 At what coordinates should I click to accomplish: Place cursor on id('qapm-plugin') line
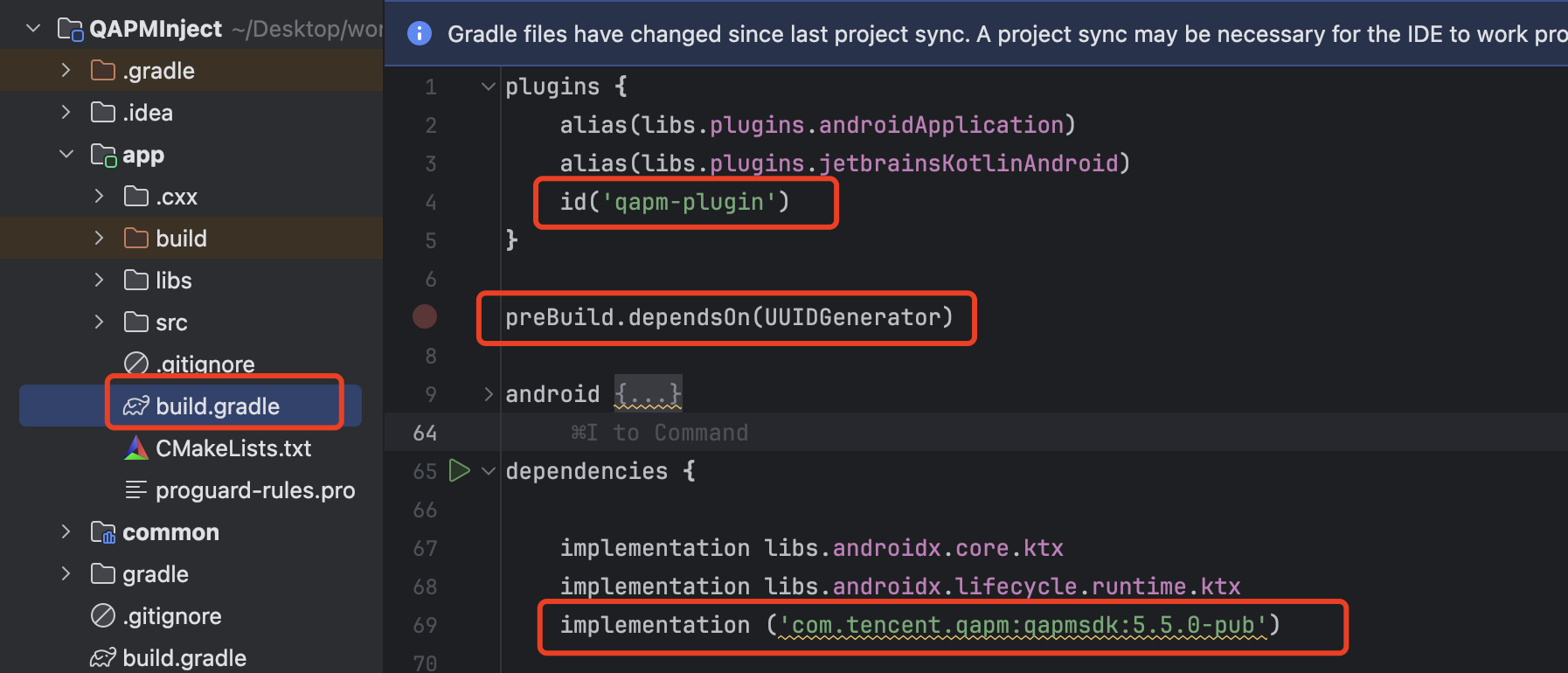(675, 202)
